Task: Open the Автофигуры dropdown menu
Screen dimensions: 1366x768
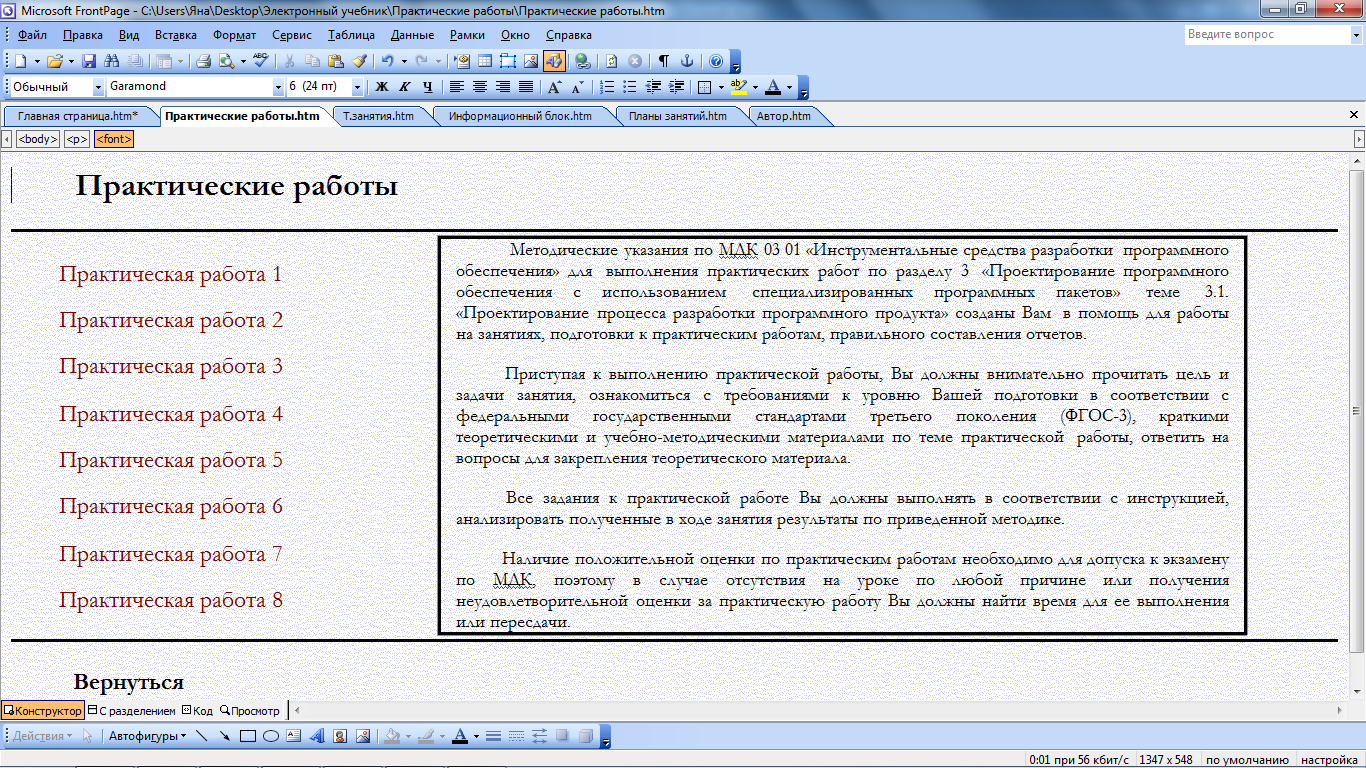Action: click(148, 737)
